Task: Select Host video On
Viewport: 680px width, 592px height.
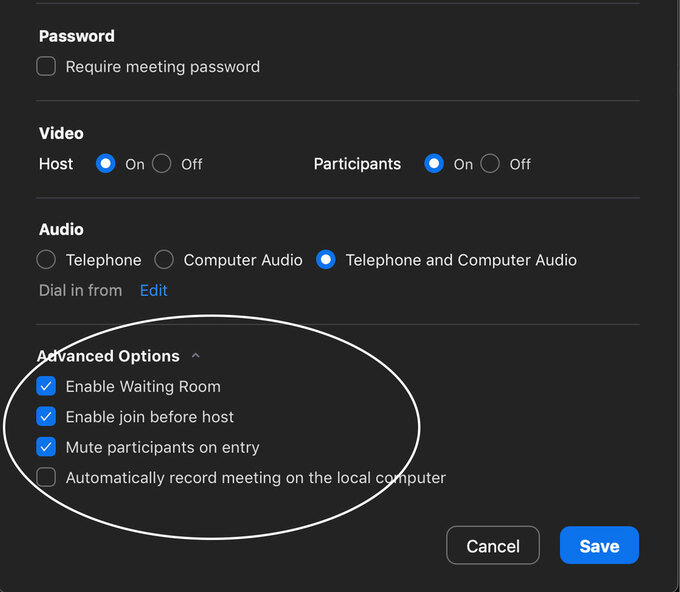Action: pos(106,164)
